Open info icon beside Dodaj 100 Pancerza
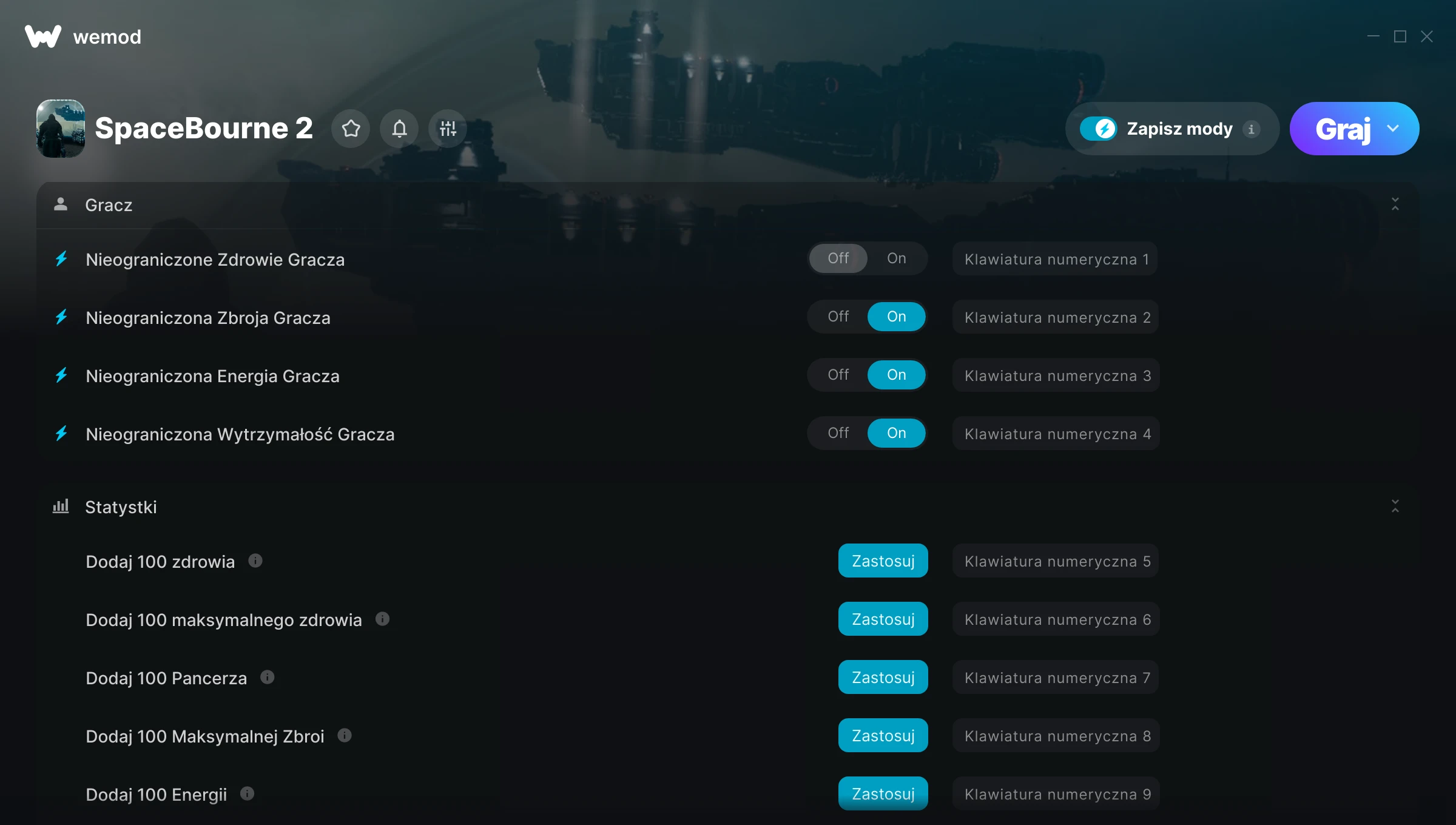This screenshot has height=825, width=1456. [x=268, y=677]
